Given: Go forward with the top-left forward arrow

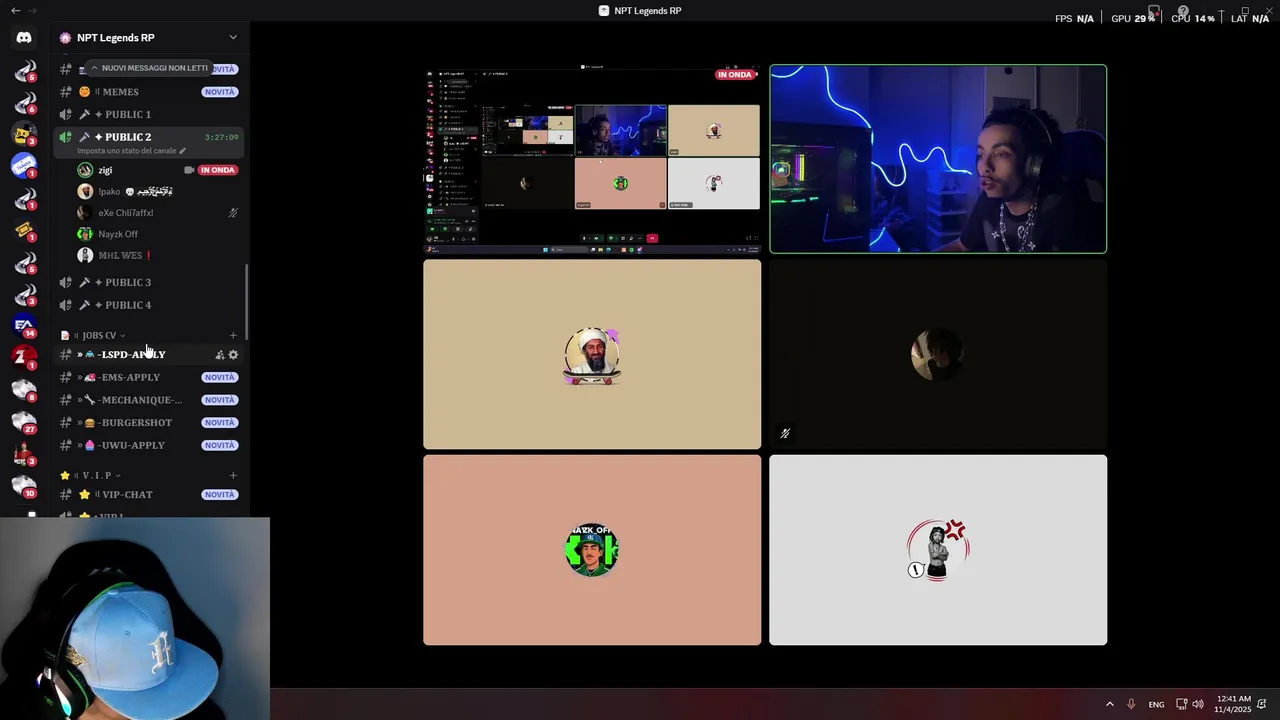Looking at the screenshot, I should pyautogui.click(x=32, y=10).
